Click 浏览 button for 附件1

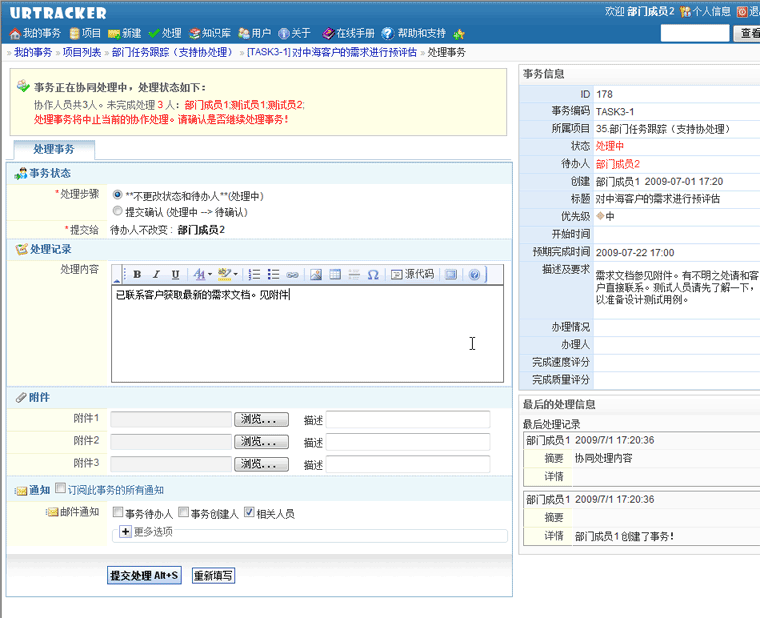pos(261,419)
